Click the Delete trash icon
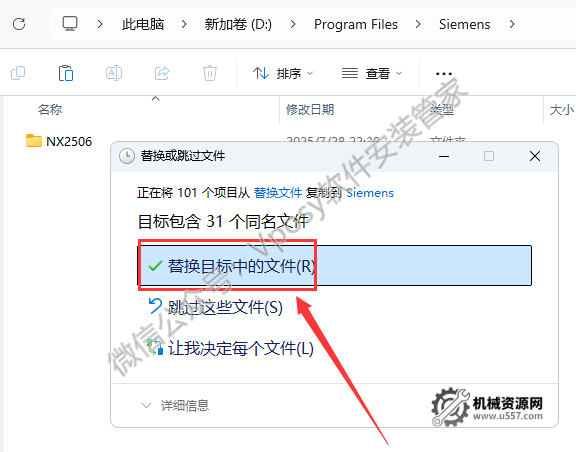The width and height of the screenshot is (576, 452). pos(210,73)
